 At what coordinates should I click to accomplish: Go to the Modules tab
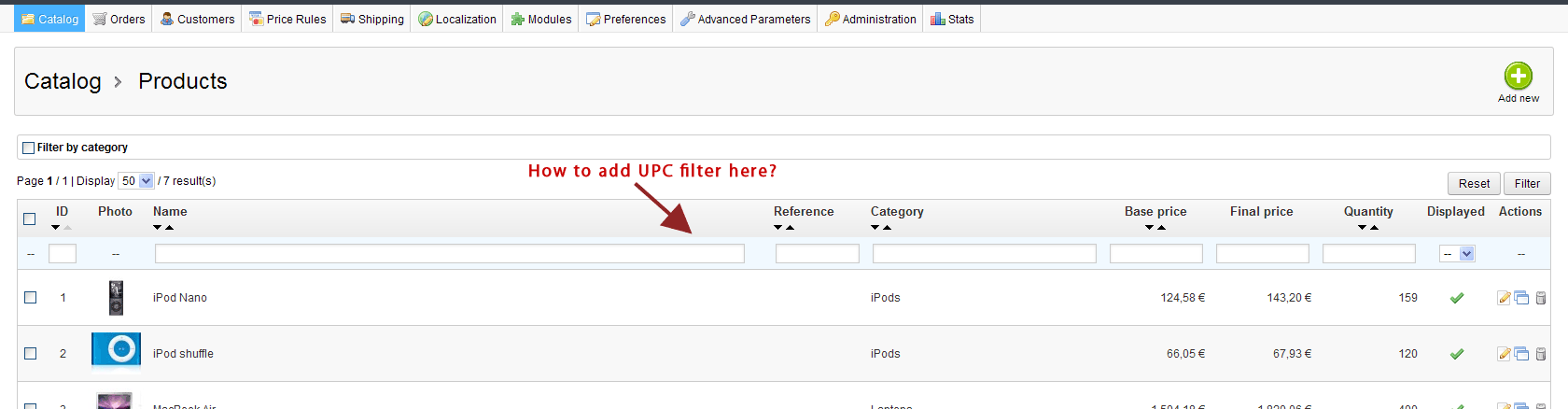pyautogui.click(x=541, y=19)
